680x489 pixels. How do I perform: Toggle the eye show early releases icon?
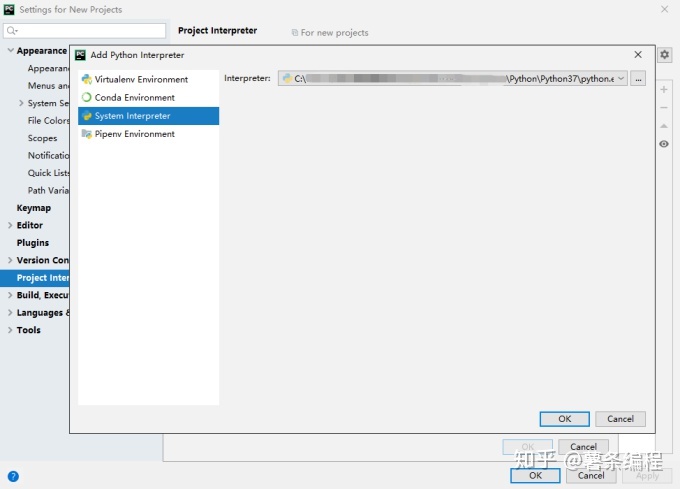pos(664,144)
